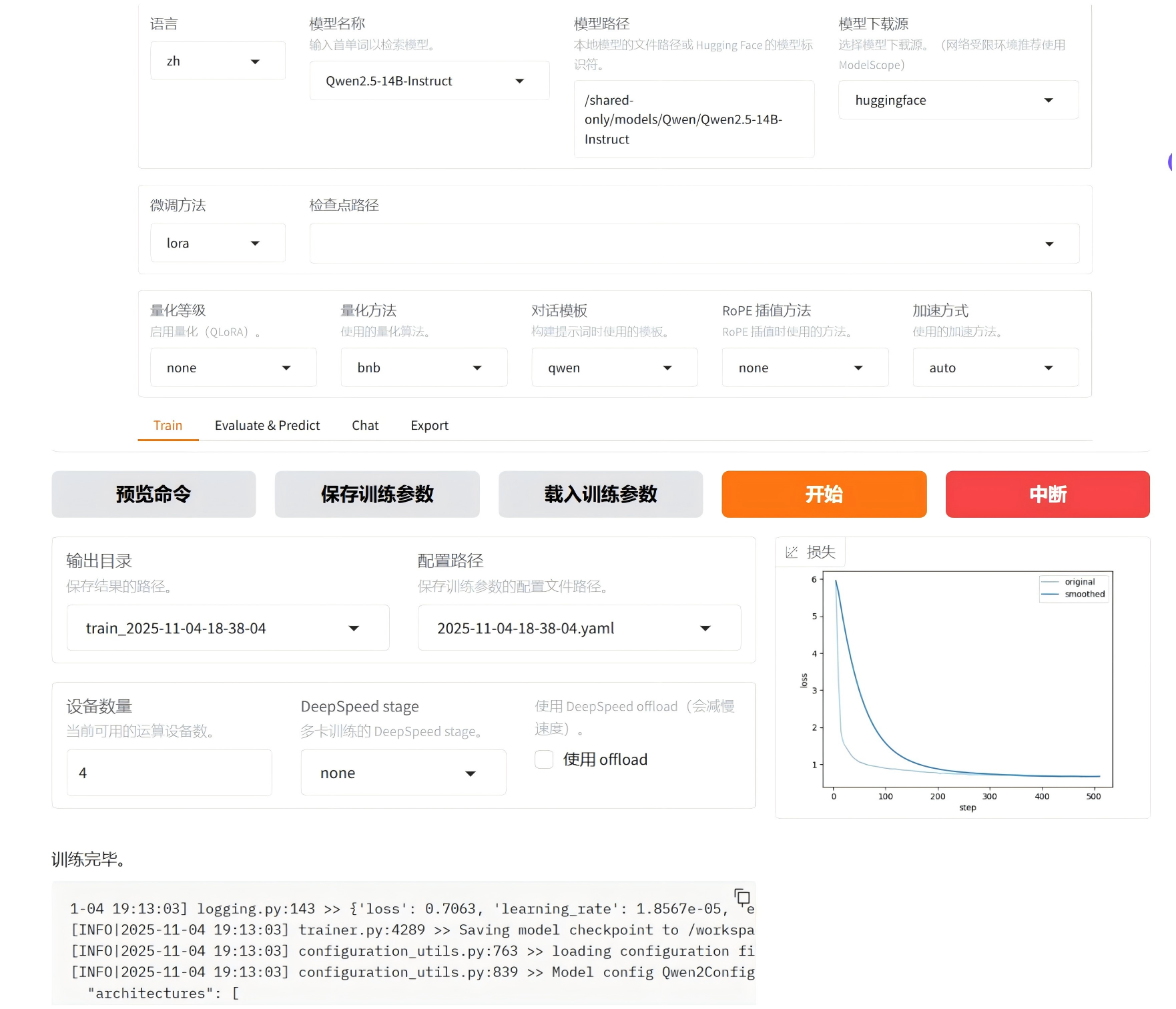This screenshot has width=1176, height=1009.
Task: Click the 设备数量 device count input field
Action: 168,772
